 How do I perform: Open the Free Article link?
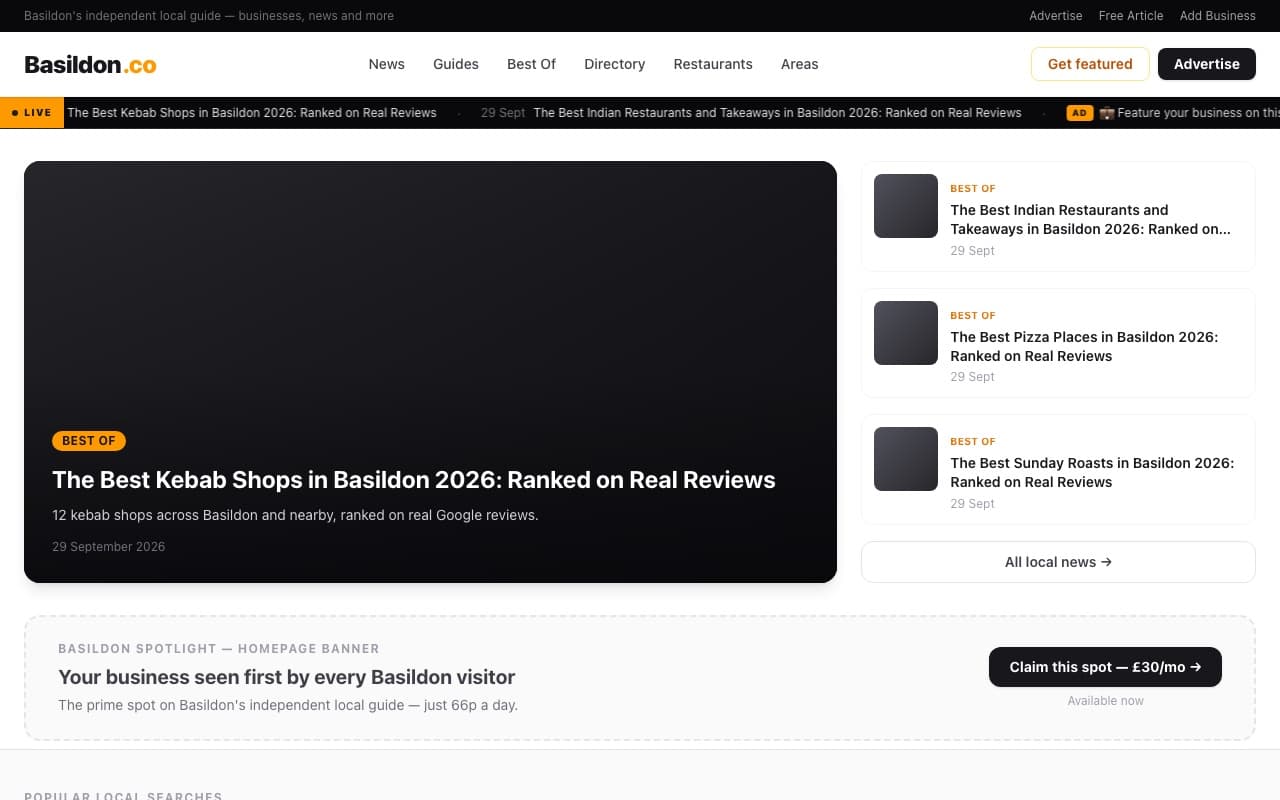pos(1130,16)
